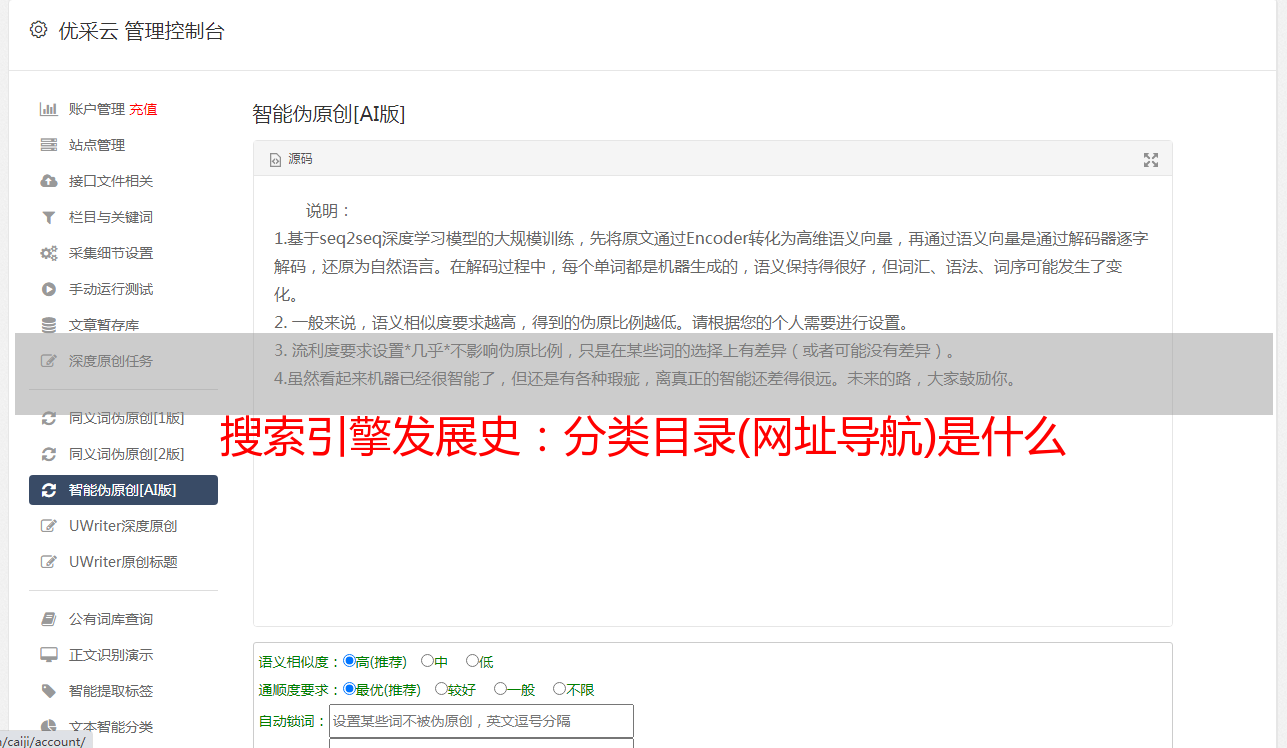Open 账户管理 menu item
Image resolution: width=1287 pixels, height=748 pixels.
tap(97, 109)
